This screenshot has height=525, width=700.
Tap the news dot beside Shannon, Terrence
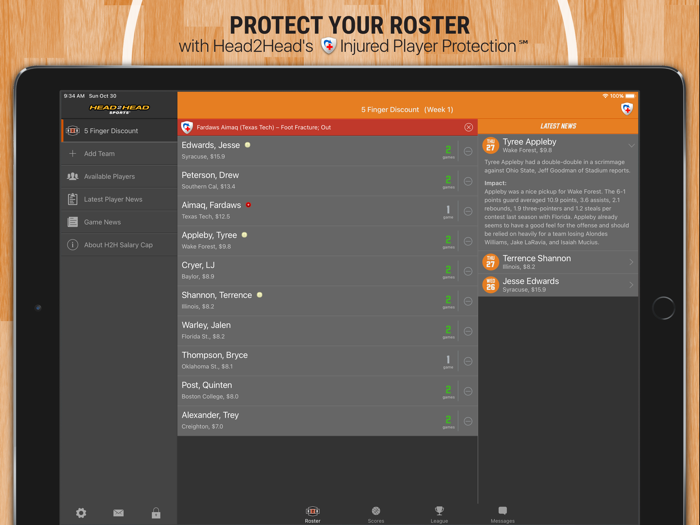tap(259, 295)
